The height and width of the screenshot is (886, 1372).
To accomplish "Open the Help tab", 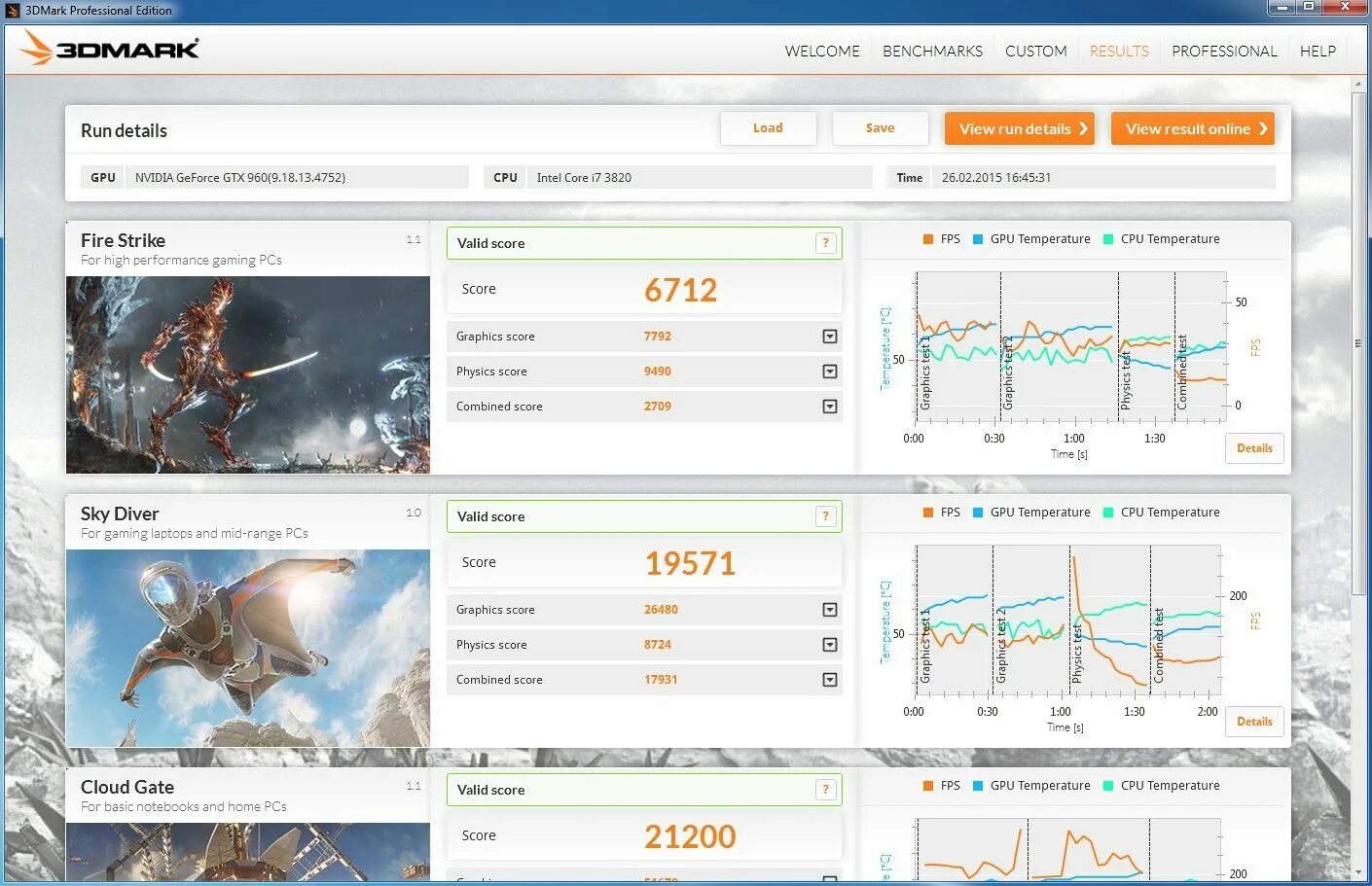I will [1318, 51].
